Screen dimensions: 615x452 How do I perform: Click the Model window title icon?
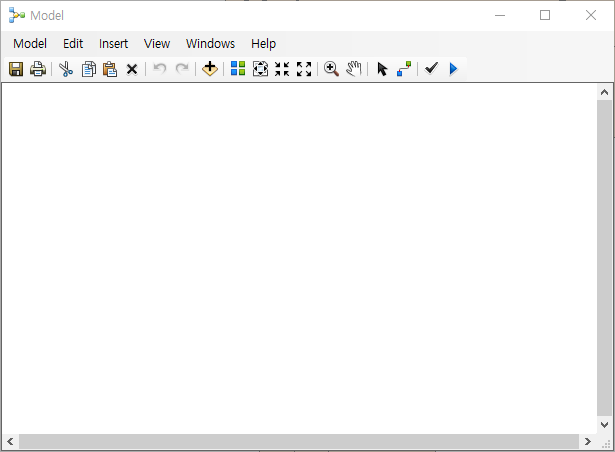coord(16,15)
